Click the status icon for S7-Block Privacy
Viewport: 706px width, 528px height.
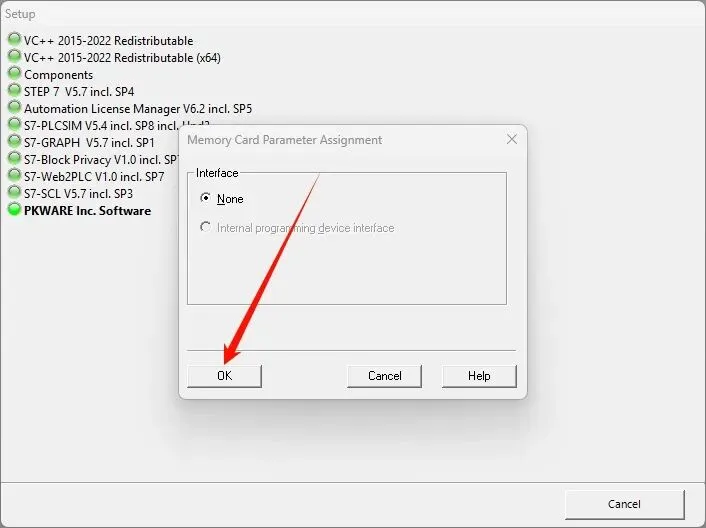[x=14, y=158]
